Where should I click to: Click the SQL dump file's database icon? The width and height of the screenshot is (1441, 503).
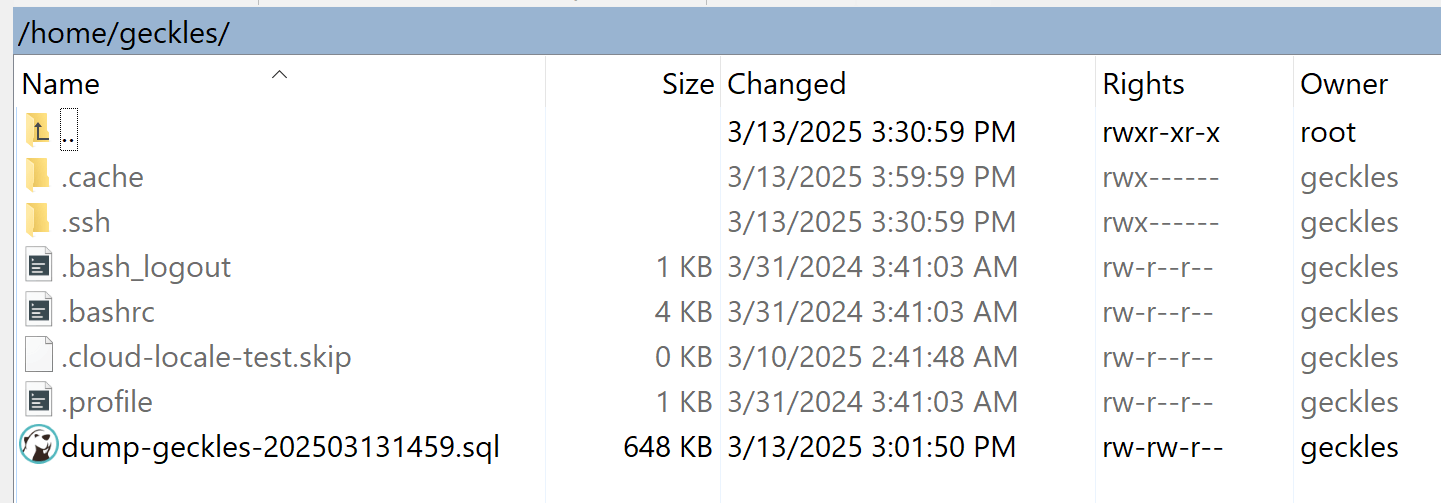click(x=38, y=447)
